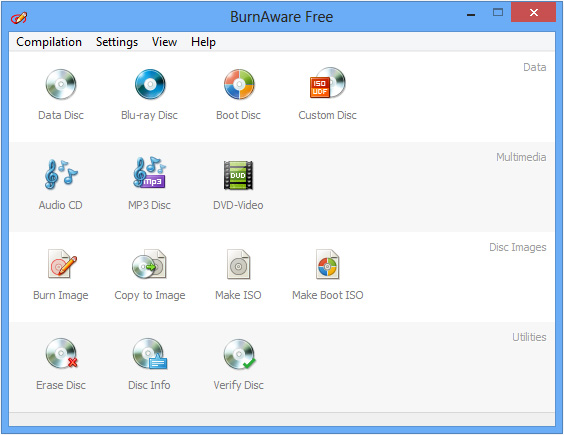Click the BurnAware app icon in title bar
This screenshot has height=435, width=564.
[x=19, y=17]
